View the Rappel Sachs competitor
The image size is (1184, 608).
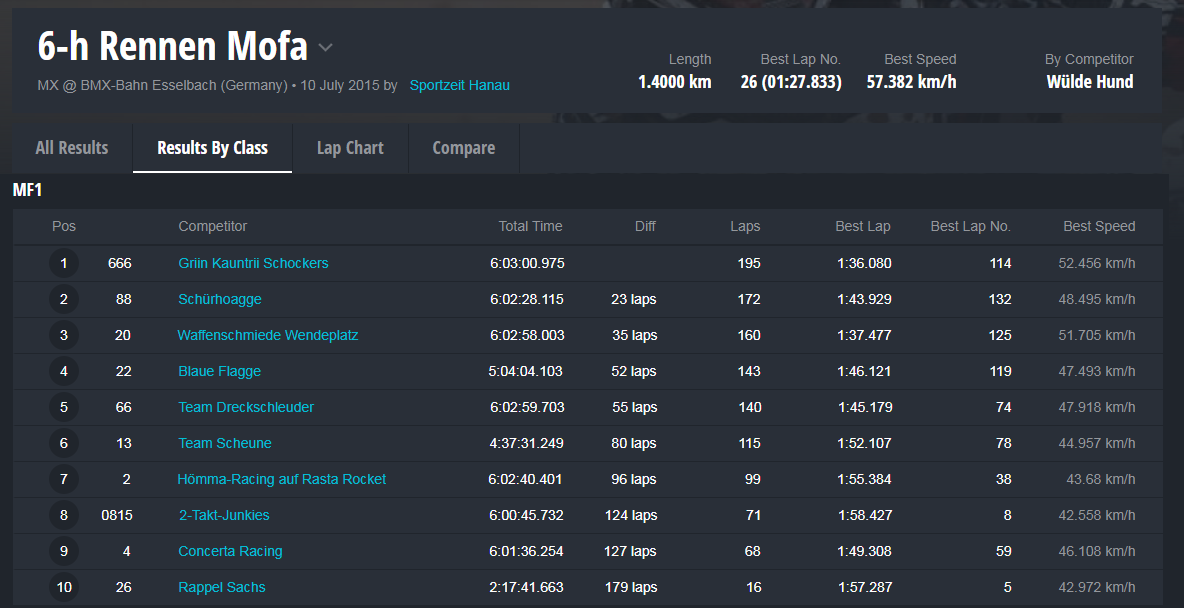pyautogui.click(x=222, y=587)
